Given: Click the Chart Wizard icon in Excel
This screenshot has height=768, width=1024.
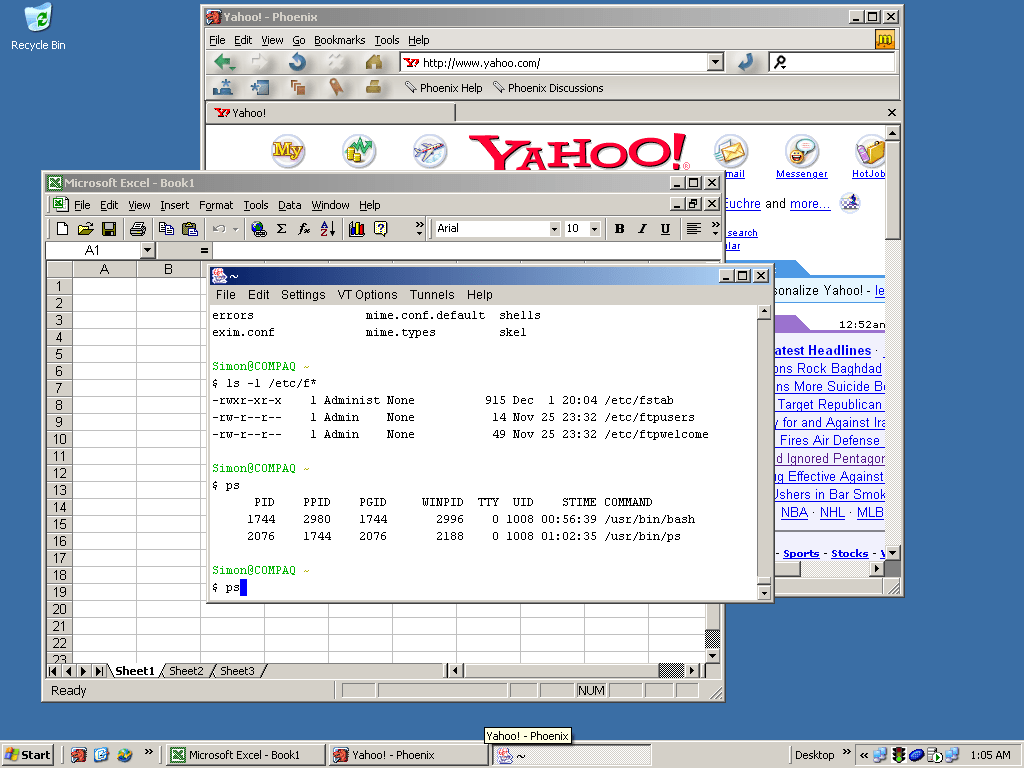Looking at the screenshot, I should pos(357,229).
